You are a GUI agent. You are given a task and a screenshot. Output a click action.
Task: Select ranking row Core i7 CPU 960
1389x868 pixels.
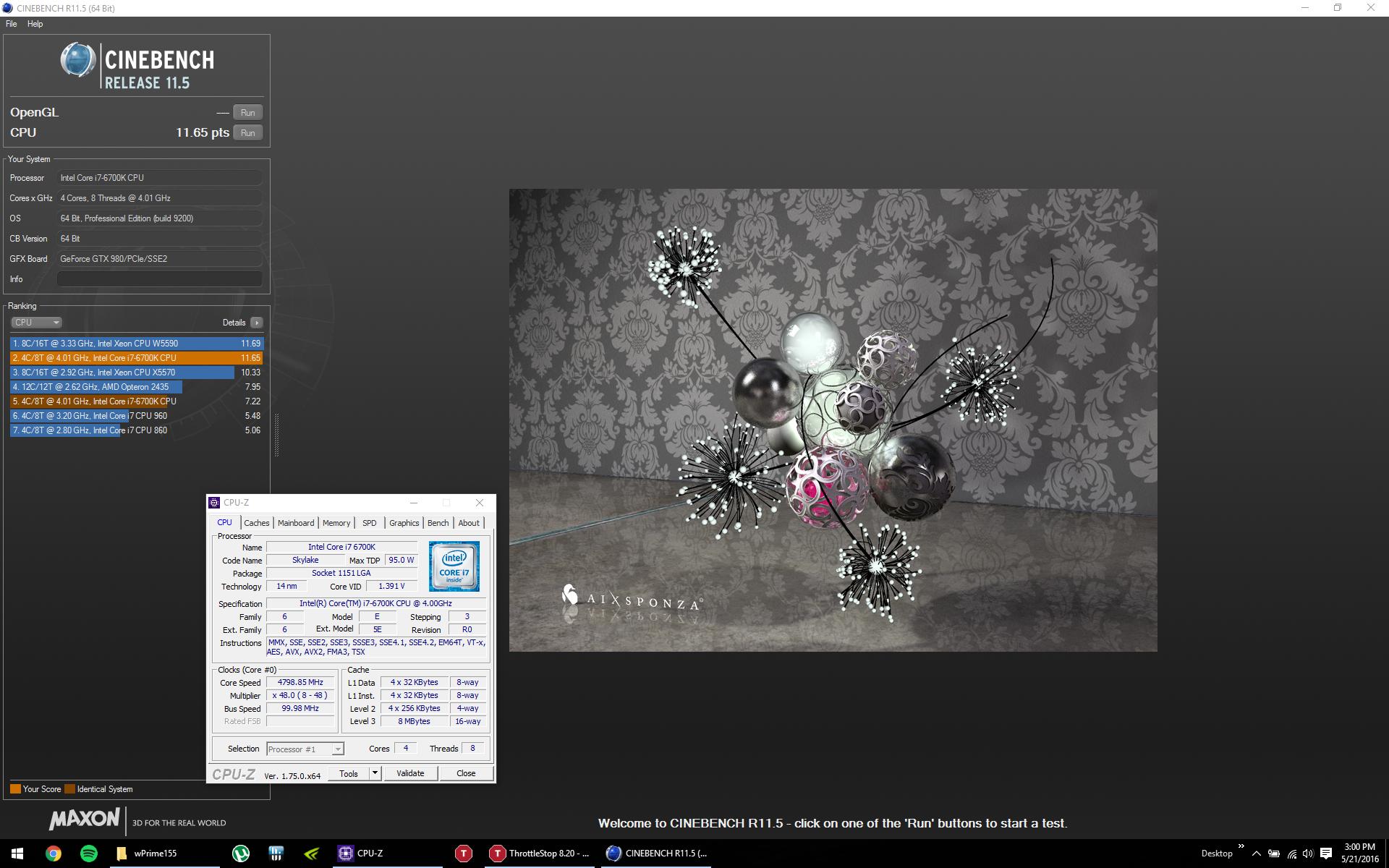tap(136, 416)
